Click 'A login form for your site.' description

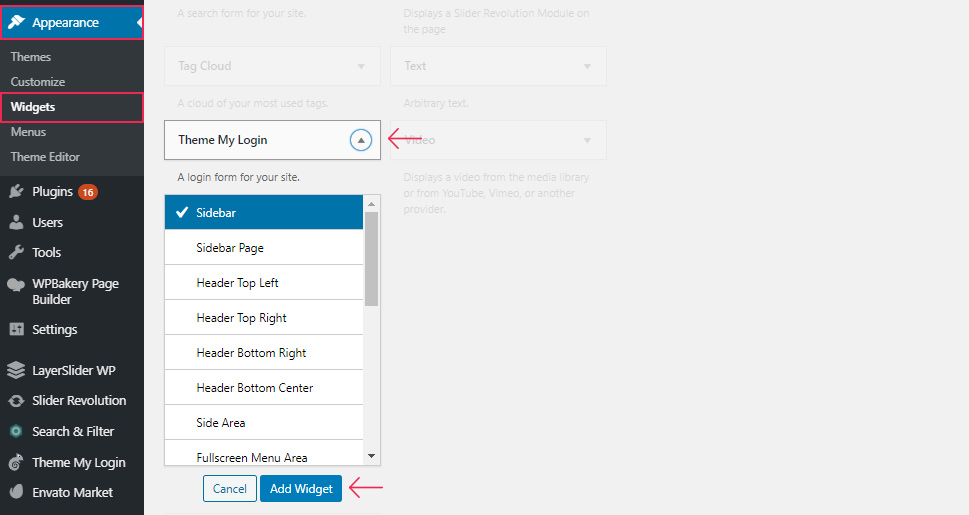239,177
